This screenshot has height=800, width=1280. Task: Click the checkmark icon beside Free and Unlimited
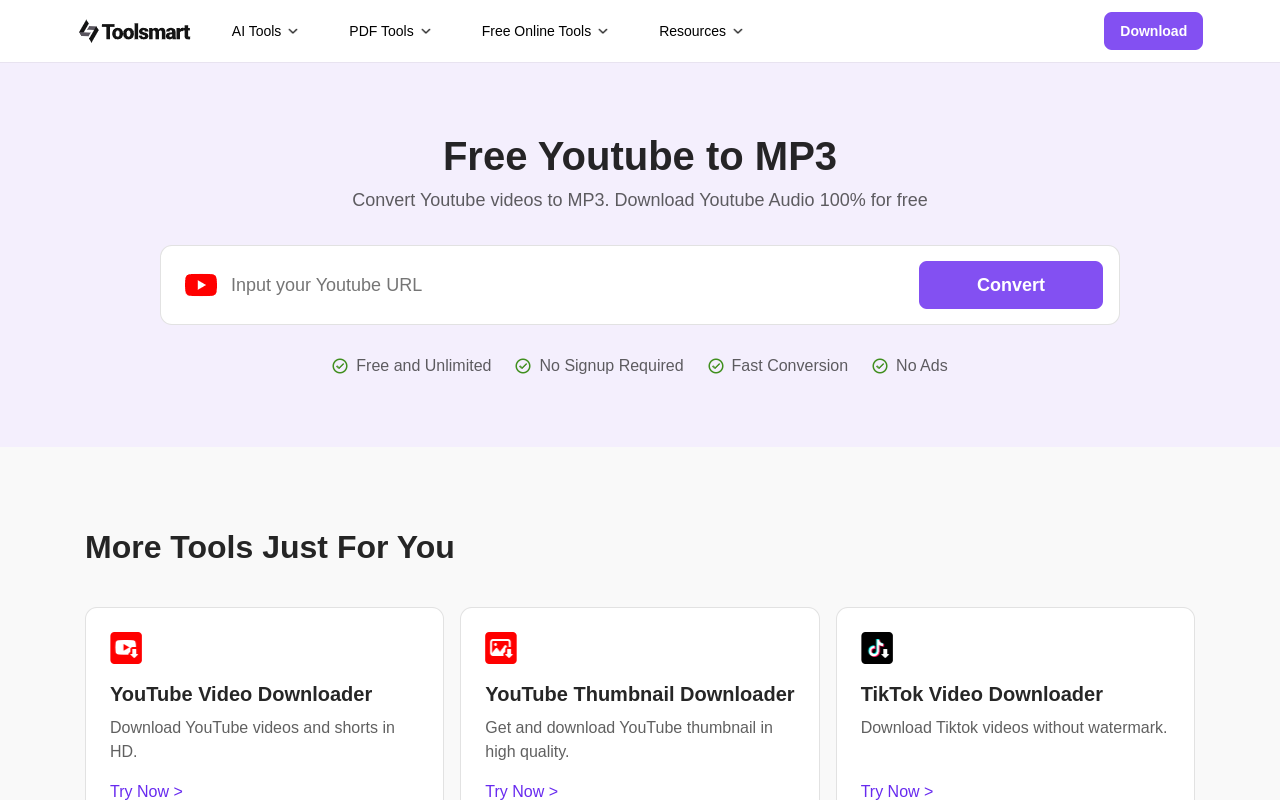340,366
